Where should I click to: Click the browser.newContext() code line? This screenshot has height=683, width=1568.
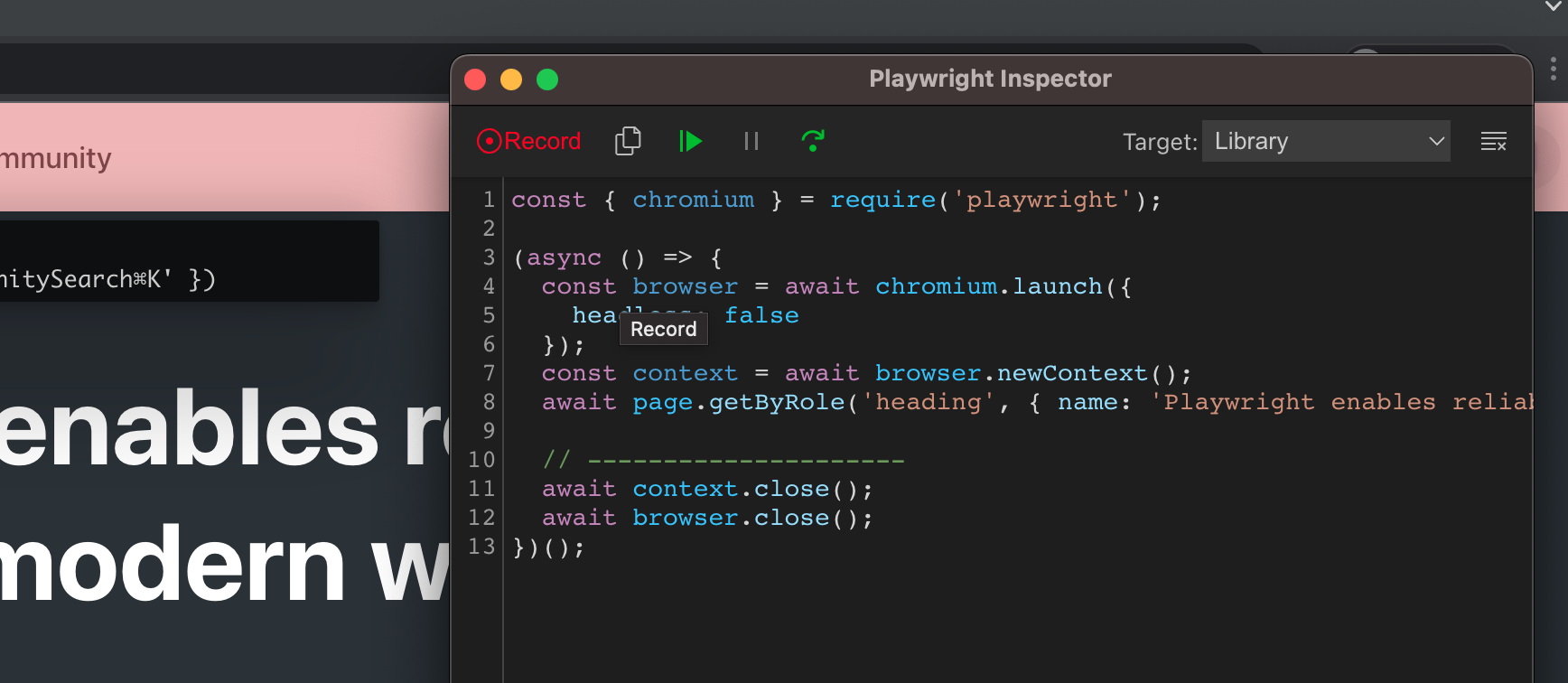pos(866,373)
